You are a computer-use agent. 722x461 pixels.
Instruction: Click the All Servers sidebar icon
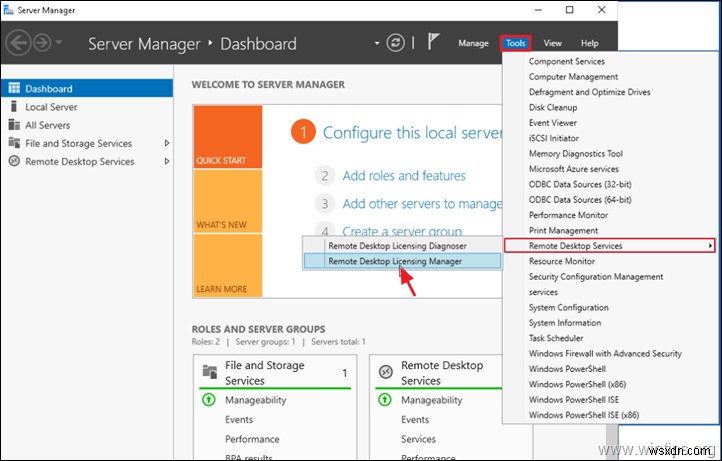tap(14, 125)
